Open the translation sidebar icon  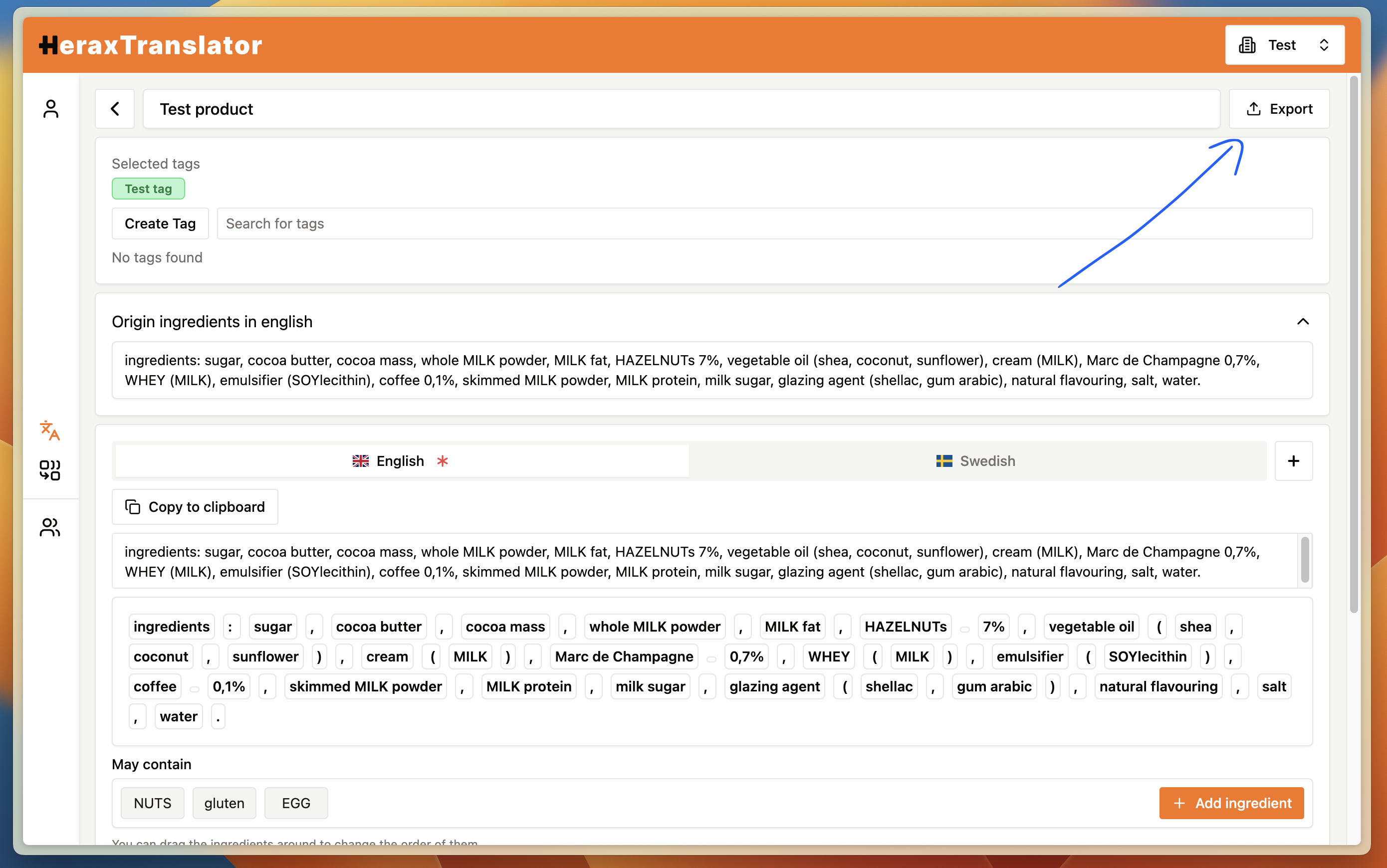point(50,430)
